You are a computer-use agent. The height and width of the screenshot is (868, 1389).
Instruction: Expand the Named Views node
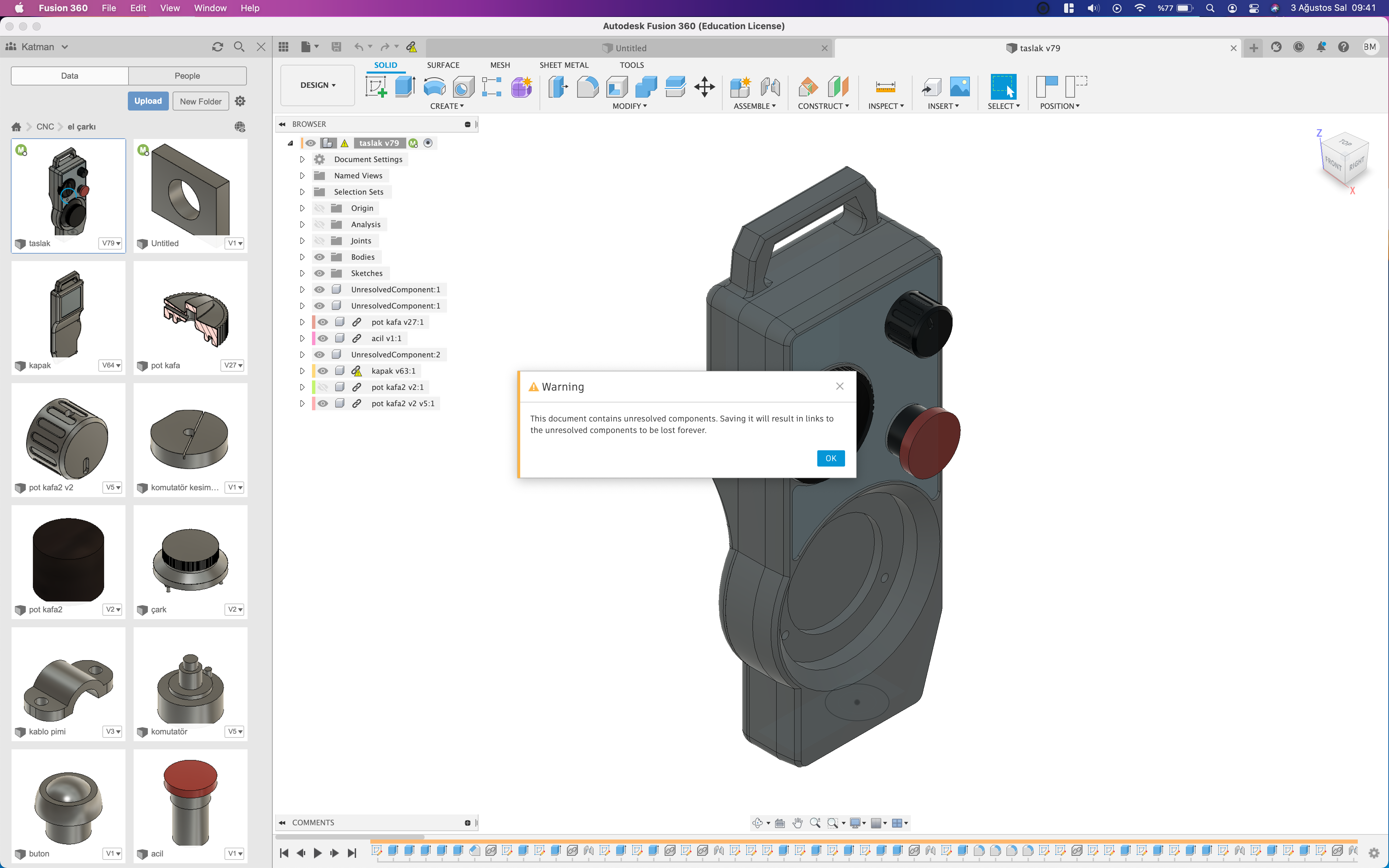[302, 176]
